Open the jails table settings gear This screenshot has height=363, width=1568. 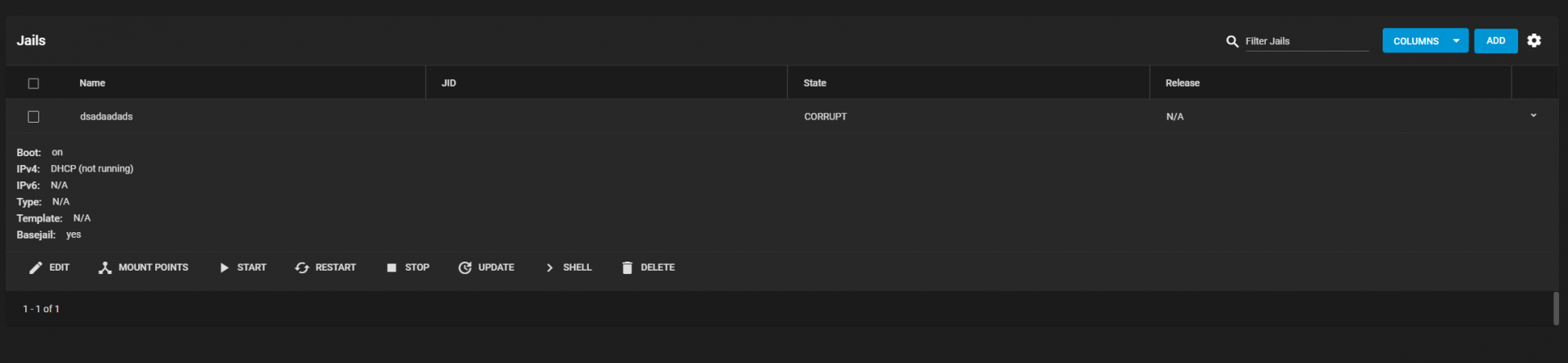click(1535, 40)
